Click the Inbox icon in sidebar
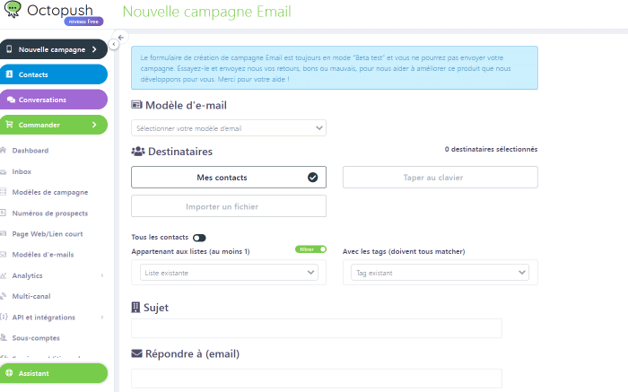The image size is (628, 392). [3, 171]
